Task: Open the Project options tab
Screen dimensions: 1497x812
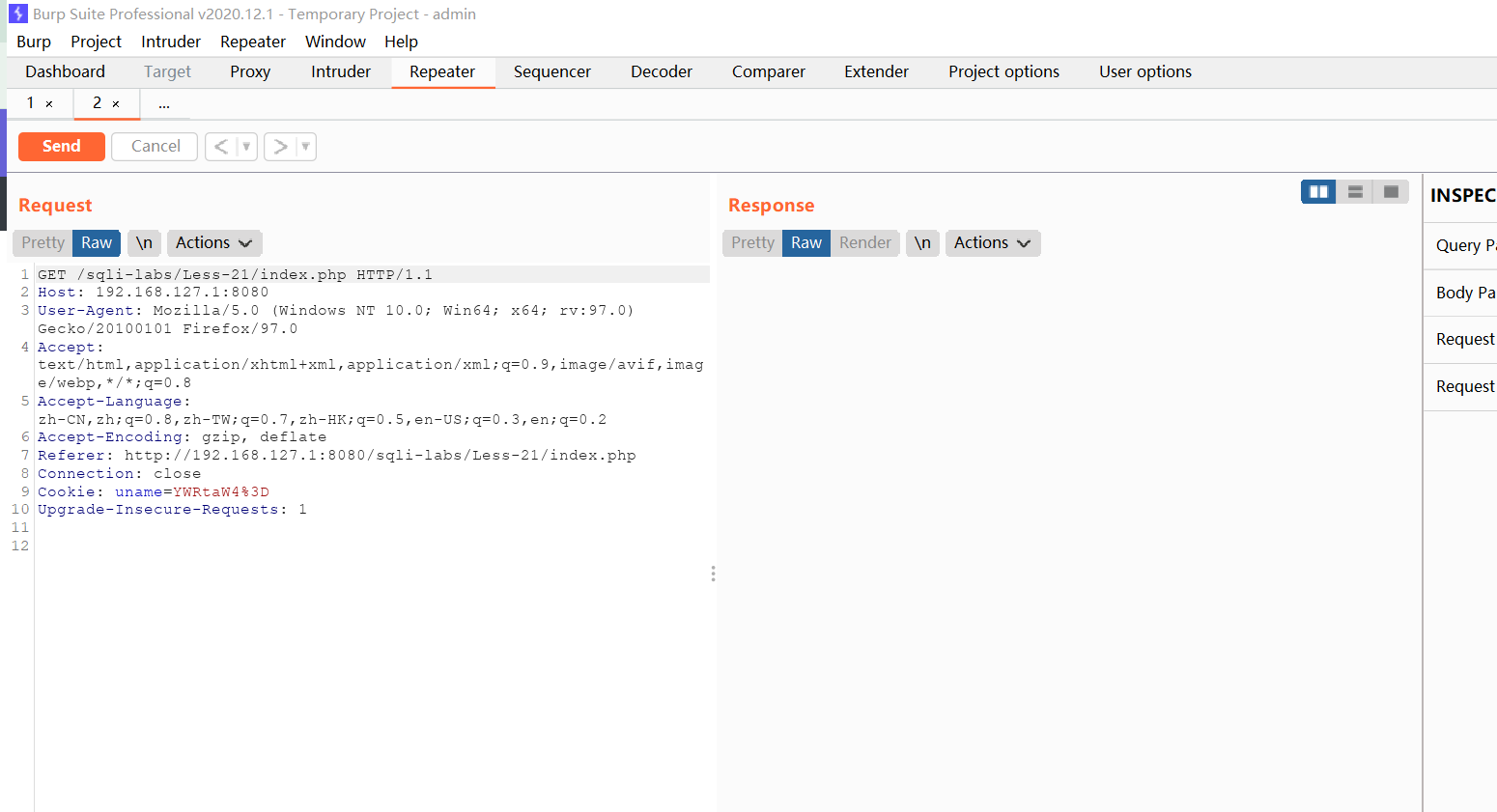Action: tap(1003, 71)
